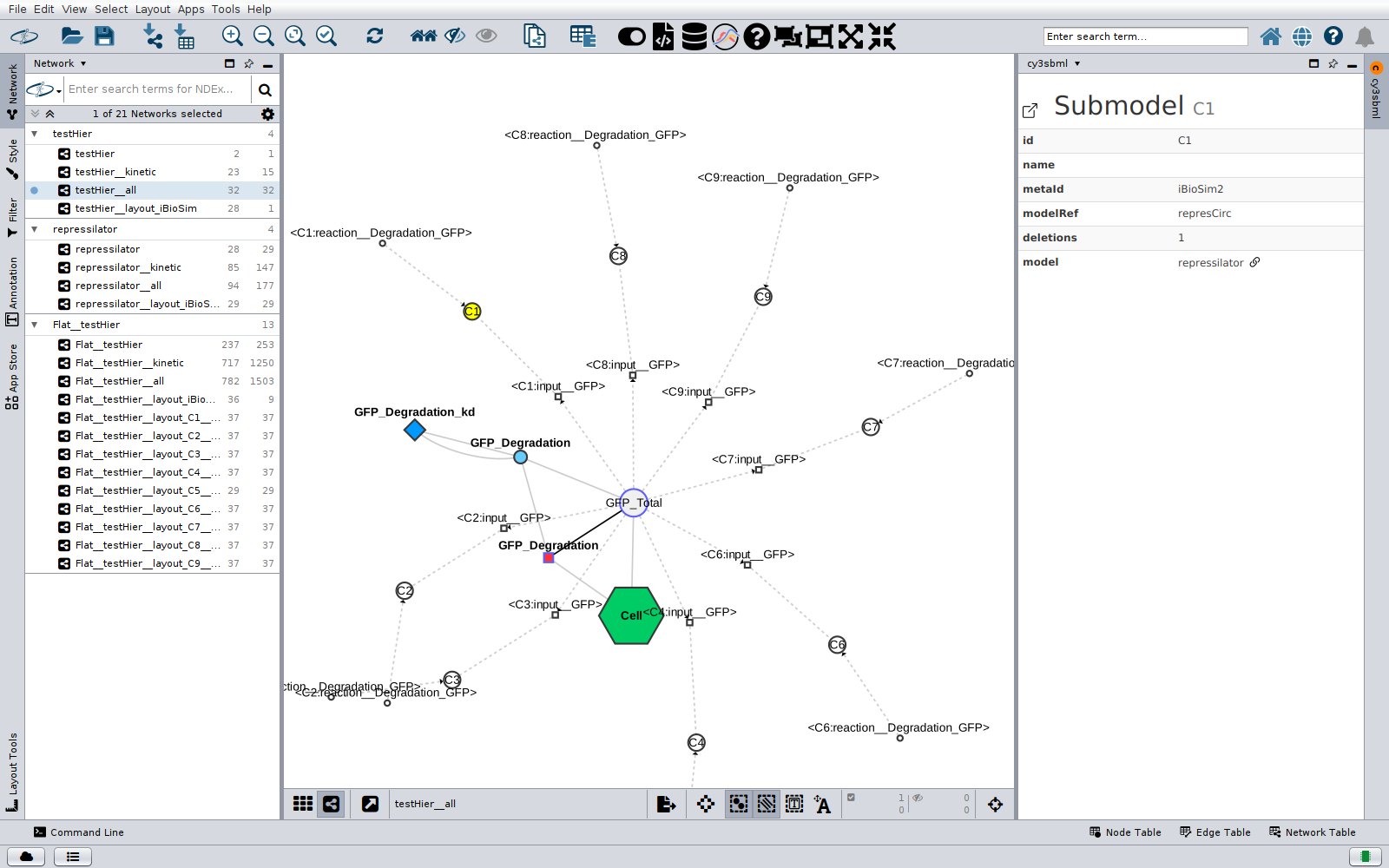Open the Network panel dropdown arrow
This screenshot has height=868, width=1389.
(83, 63)
